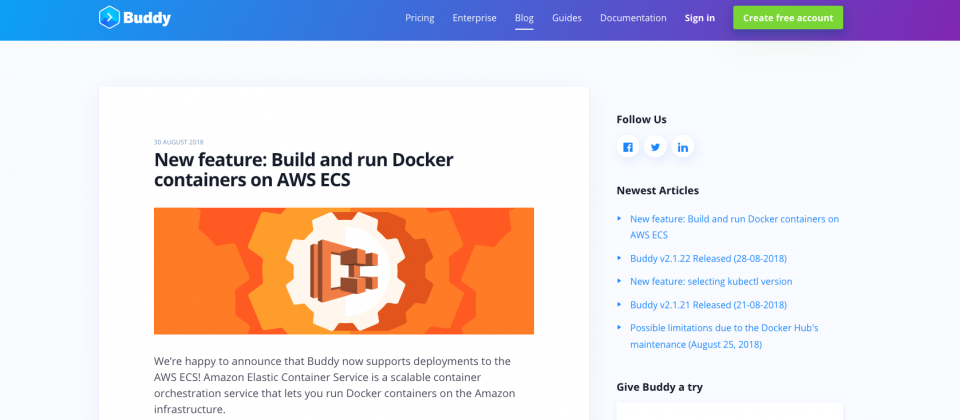Open Buddy's Twitter profile icon
The image size is (960, 420).
coord(655,147)
